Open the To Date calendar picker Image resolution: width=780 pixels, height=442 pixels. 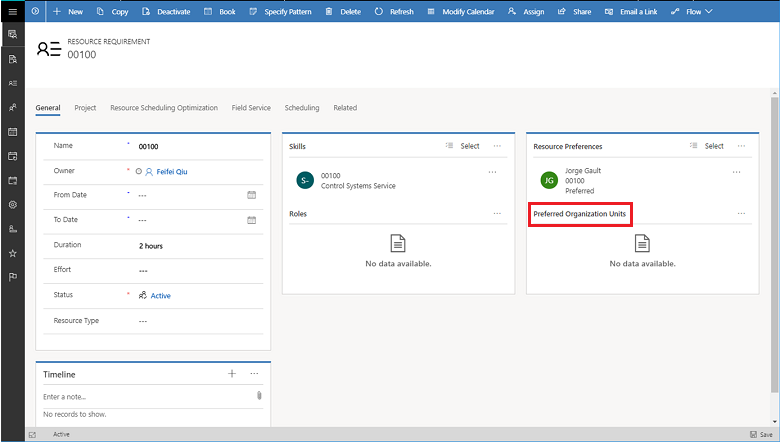point(251,219)
